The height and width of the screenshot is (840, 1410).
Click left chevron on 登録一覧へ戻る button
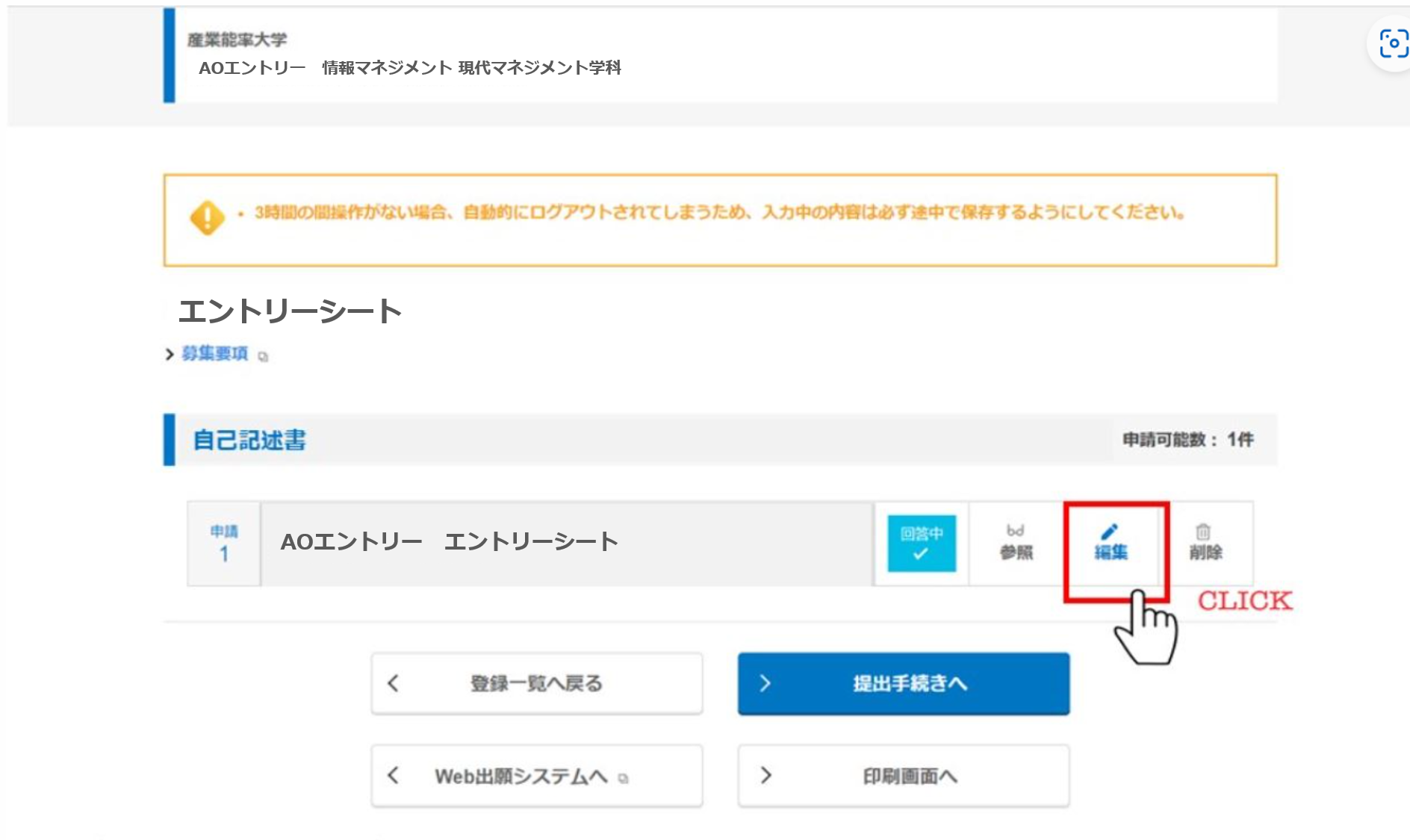[394, 683]
